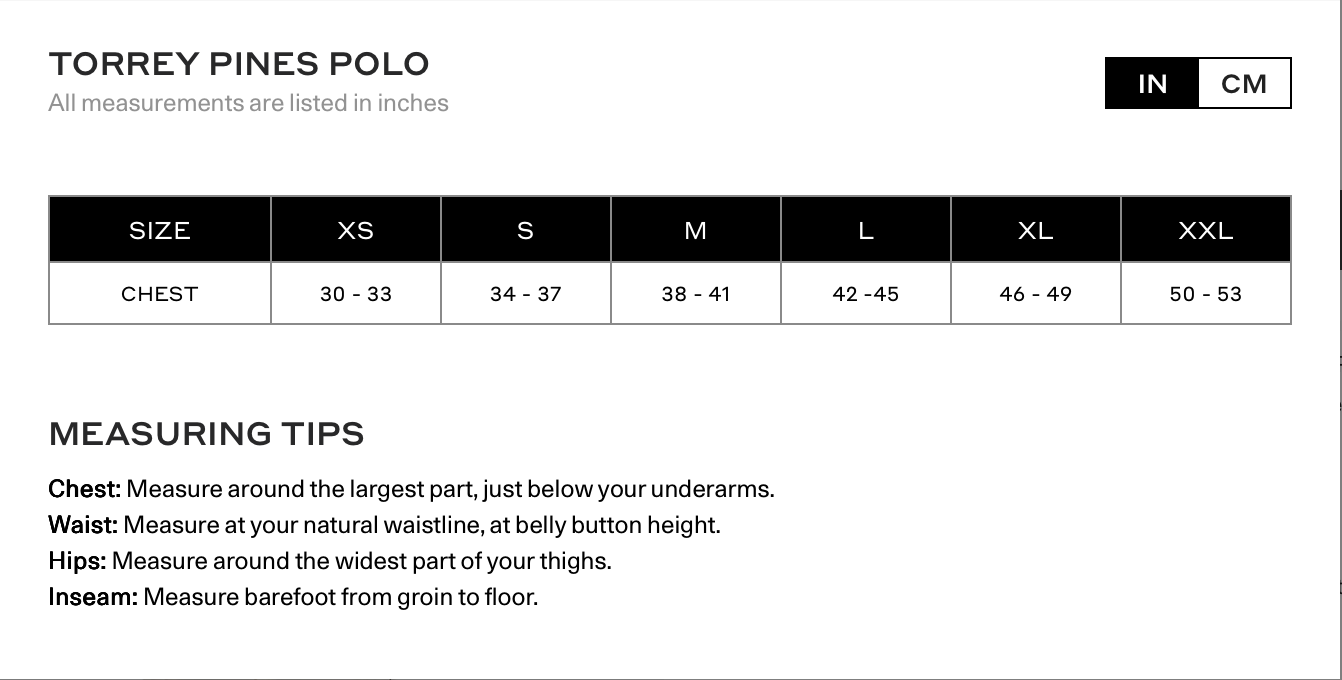Click the Waist measuring tip text
Screen dimensions: 1342x680
tap(384, 525)
